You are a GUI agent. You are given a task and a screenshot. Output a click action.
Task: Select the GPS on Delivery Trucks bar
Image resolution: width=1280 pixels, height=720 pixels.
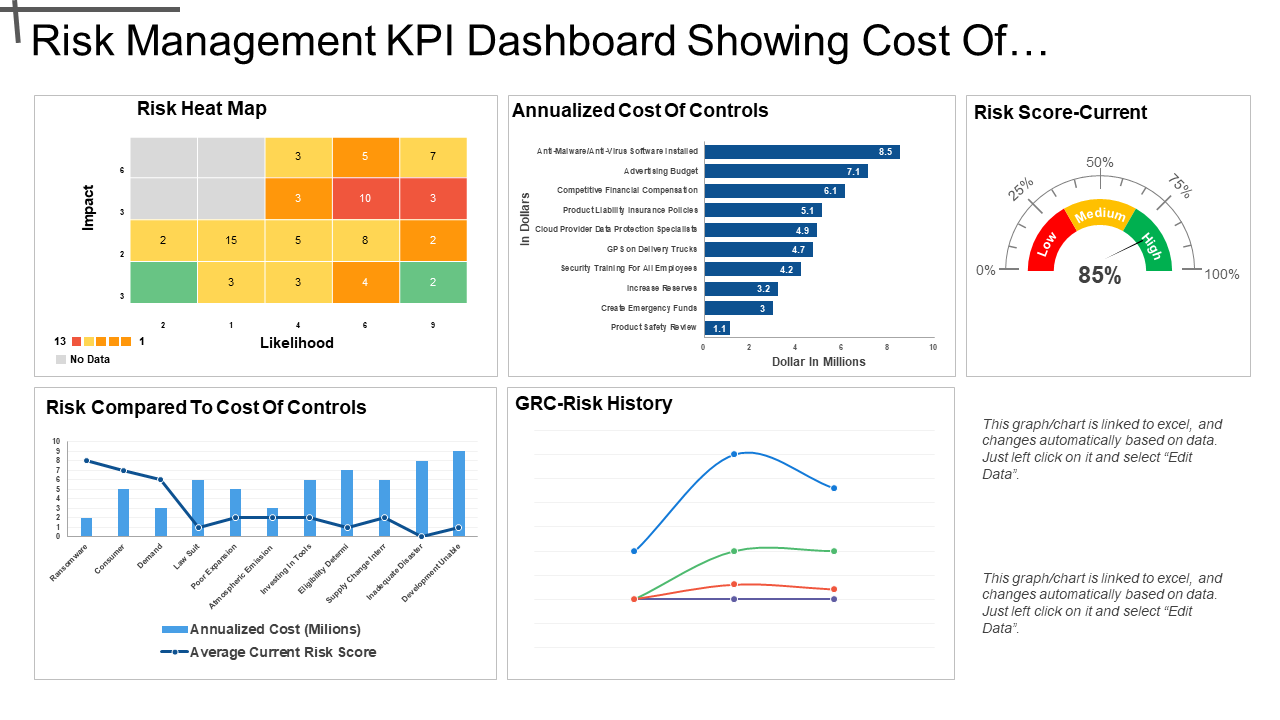click(x=758, y=249)
